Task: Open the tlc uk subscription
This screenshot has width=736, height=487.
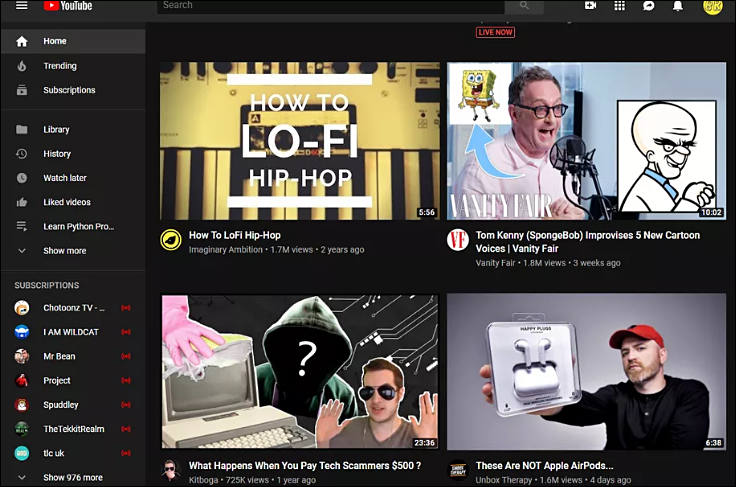Action: [x=73, y=453]
